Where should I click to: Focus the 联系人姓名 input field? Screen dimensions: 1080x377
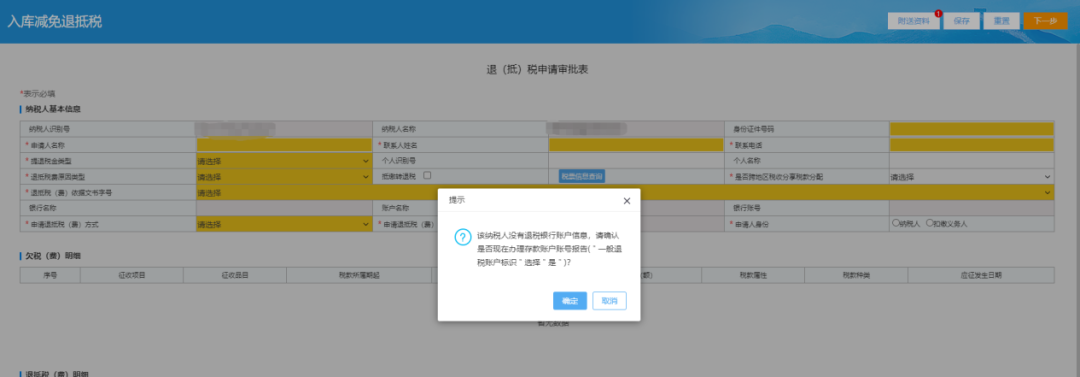pyautogui.click(x=636, y=145)
